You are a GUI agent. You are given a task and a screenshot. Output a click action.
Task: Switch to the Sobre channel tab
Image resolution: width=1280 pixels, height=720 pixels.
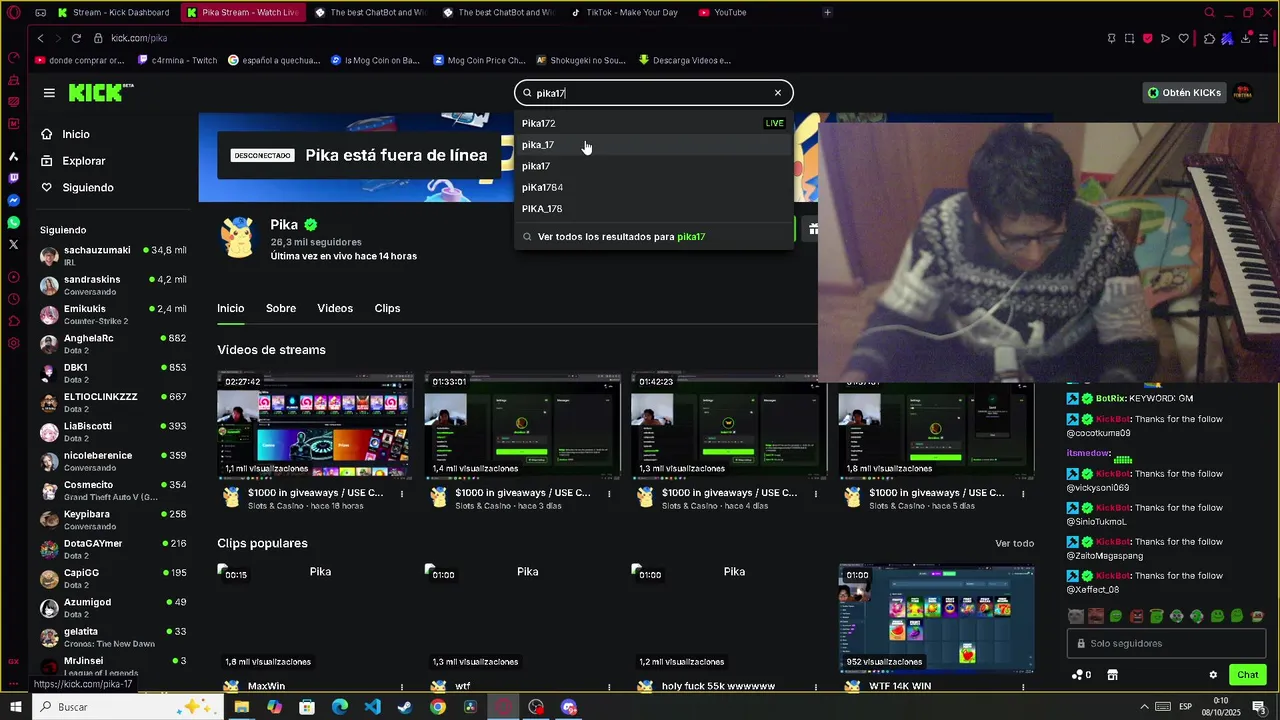click(x=281, y=308)
